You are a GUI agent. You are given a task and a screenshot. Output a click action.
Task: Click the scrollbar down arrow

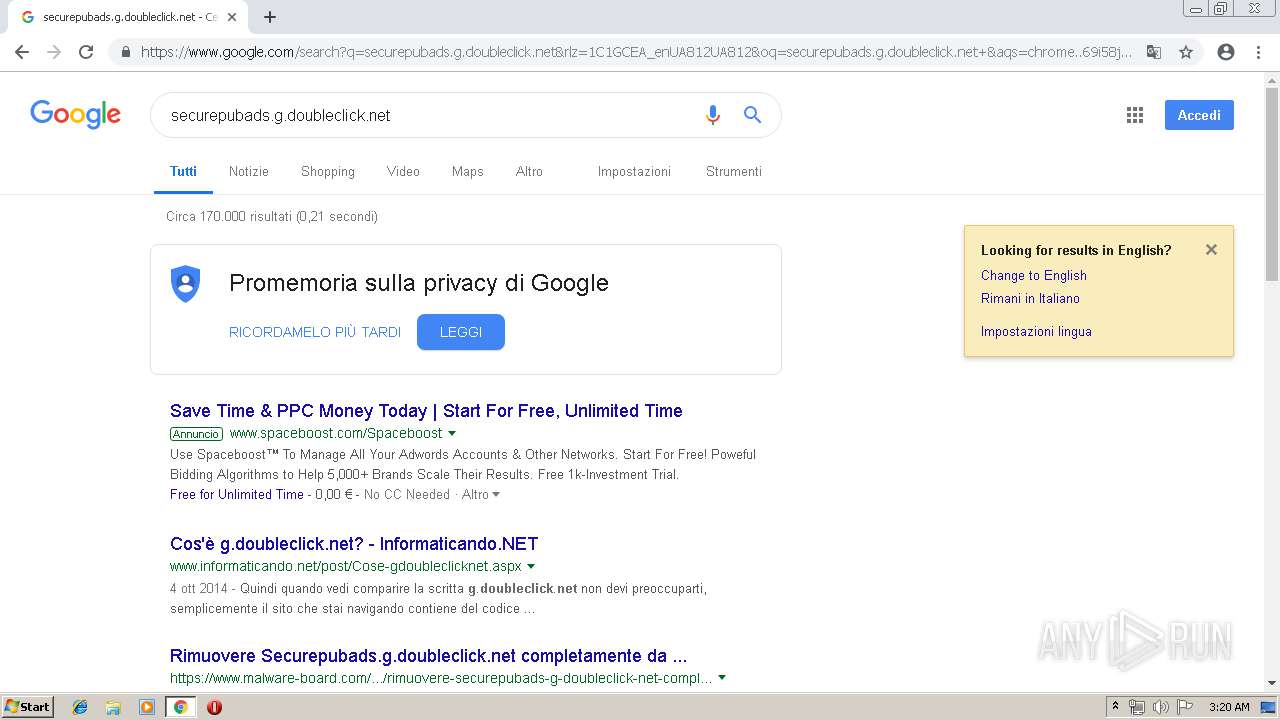pyautogui.click(x=1272, y=684)
